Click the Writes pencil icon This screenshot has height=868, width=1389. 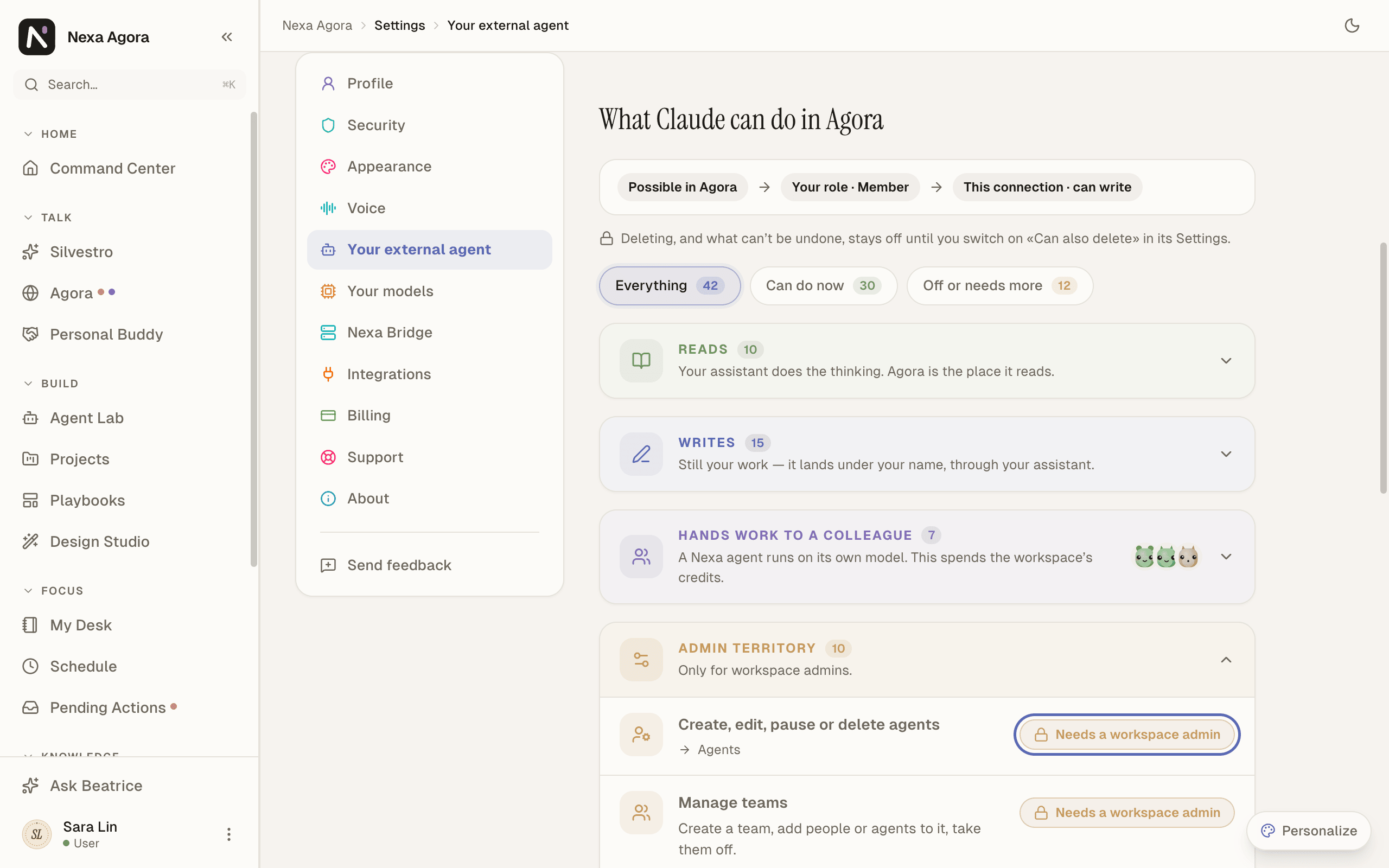(x=641, y=454)
